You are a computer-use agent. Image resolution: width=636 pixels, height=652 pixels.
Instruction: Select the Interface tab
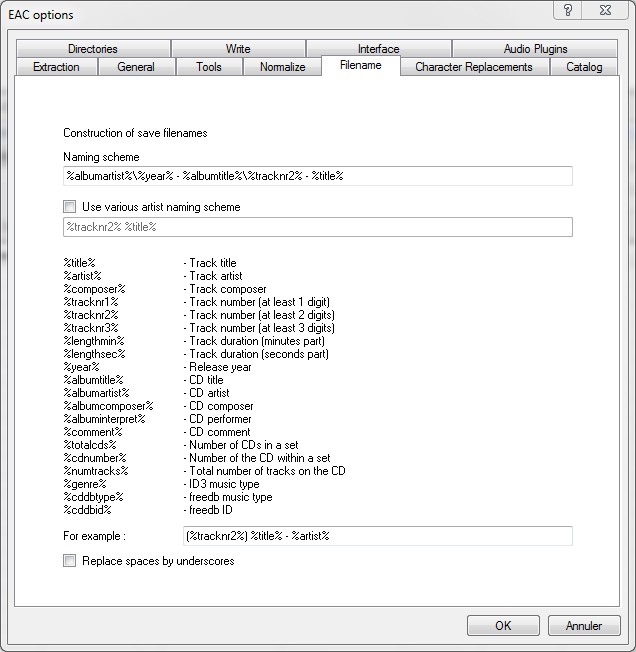pyautogui.click(x=378, y=49)
